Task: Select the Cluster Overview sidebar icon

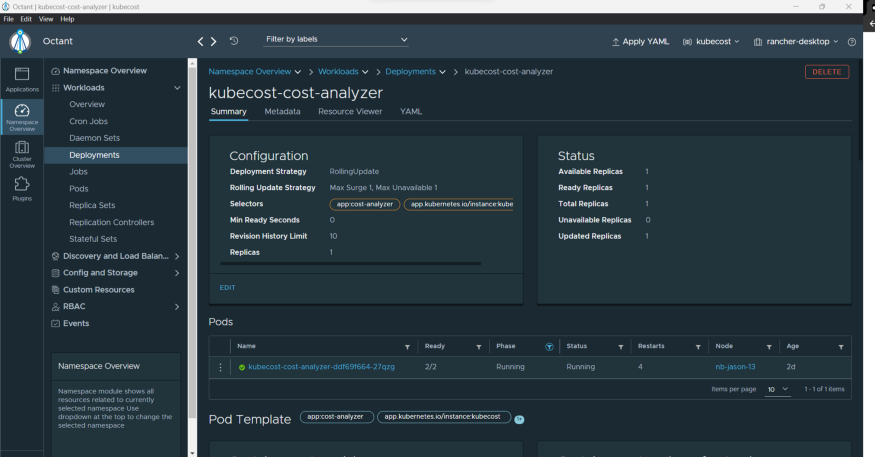Action: point(21,152)
